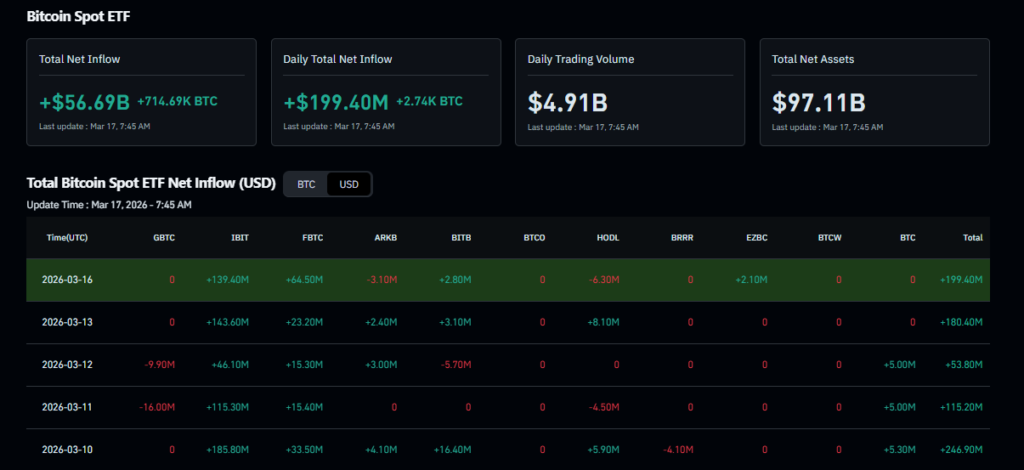
Task: Click the Time(UTC) column header
Action: coord(67,238)
